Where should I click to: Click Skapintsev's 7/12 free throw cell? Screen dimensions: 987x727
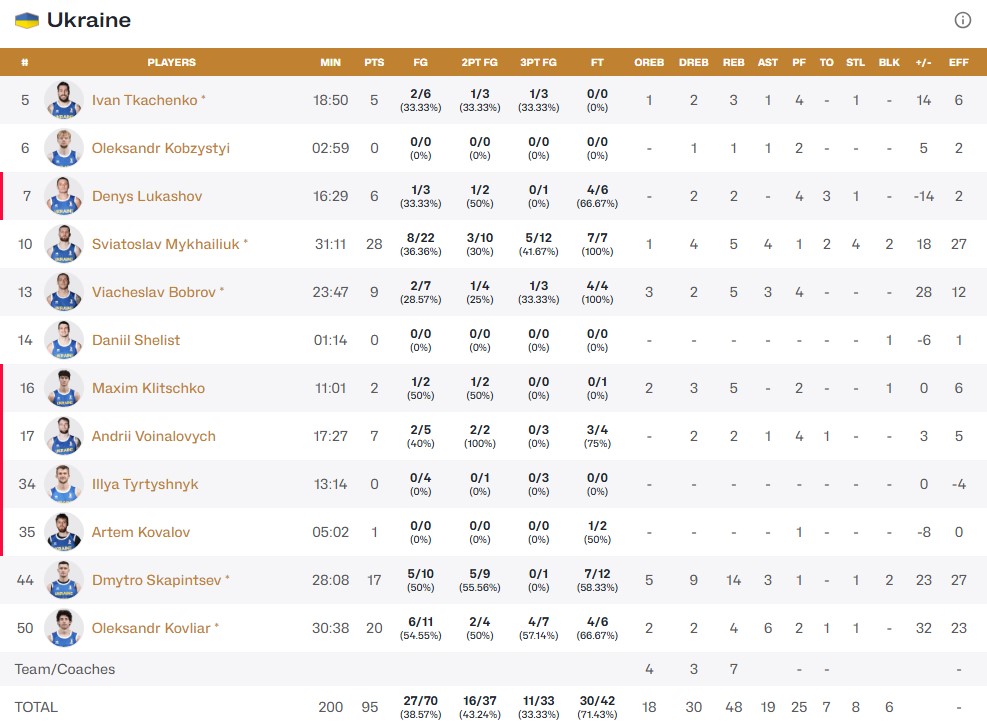[597, 580]
